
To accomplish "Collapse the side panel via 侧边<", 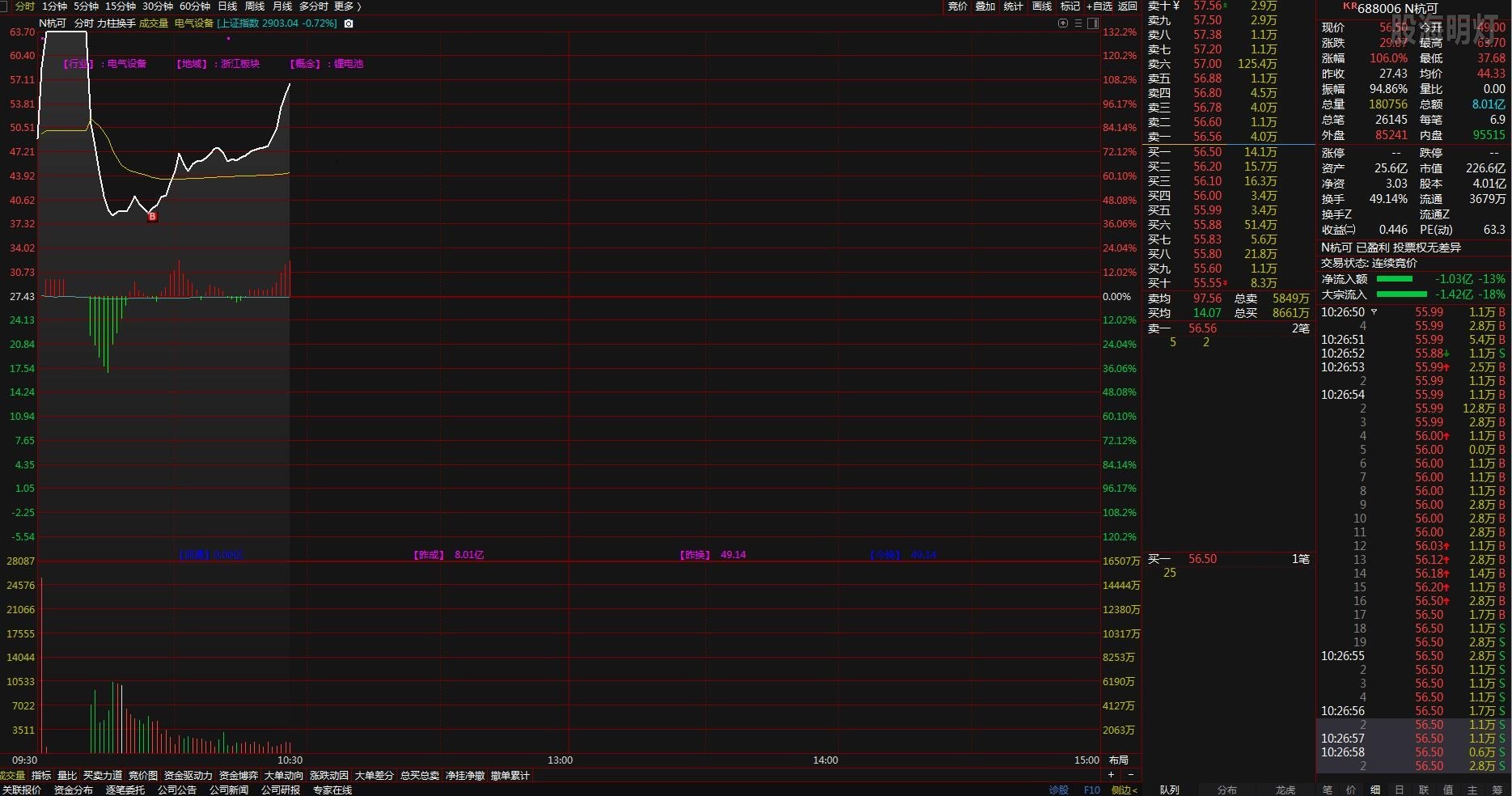I will (1124, 790).
